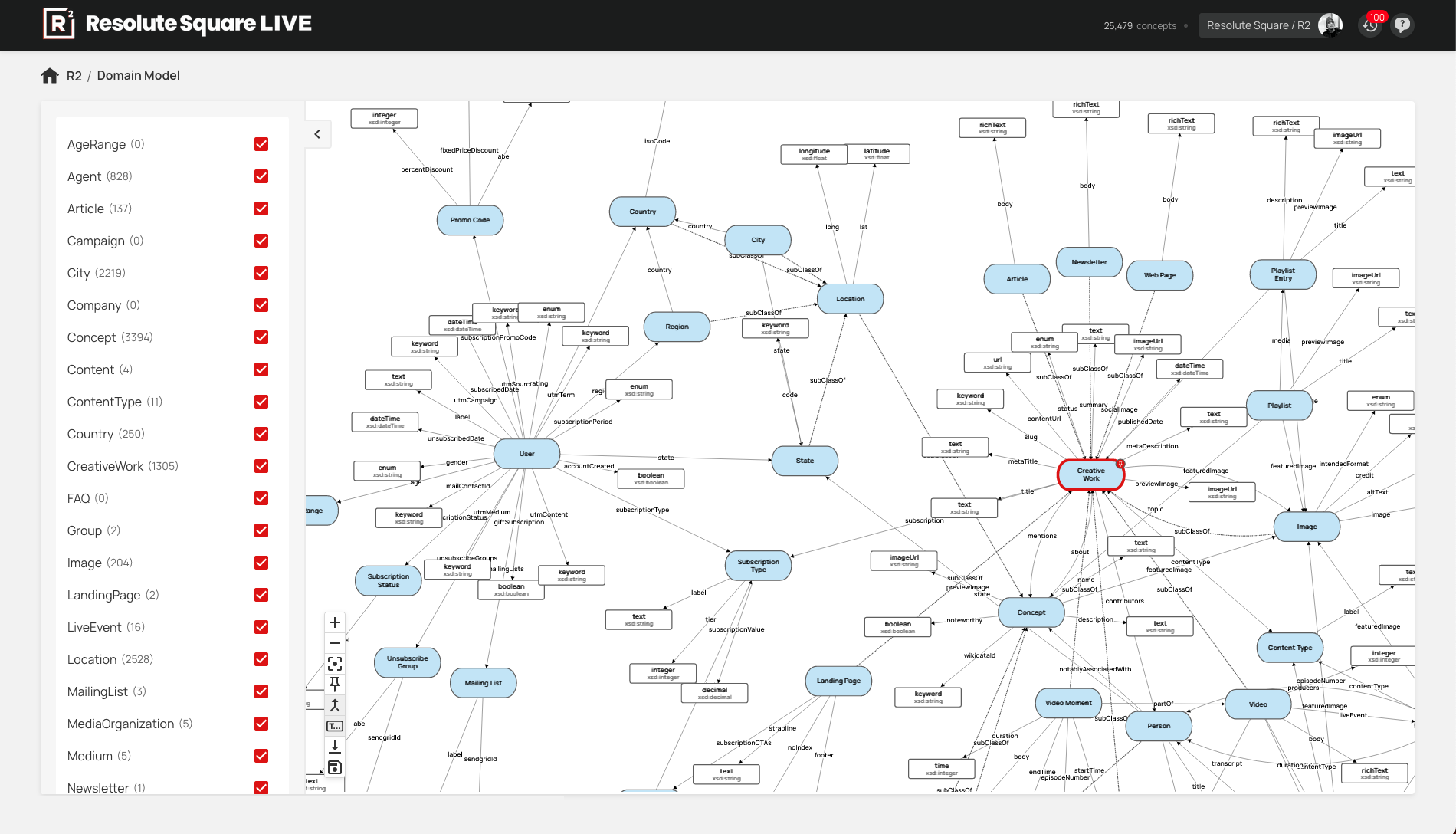Viewport: 1456px width, 834px height.
Task: Select the Location node in graph
Action: (850, 299)
